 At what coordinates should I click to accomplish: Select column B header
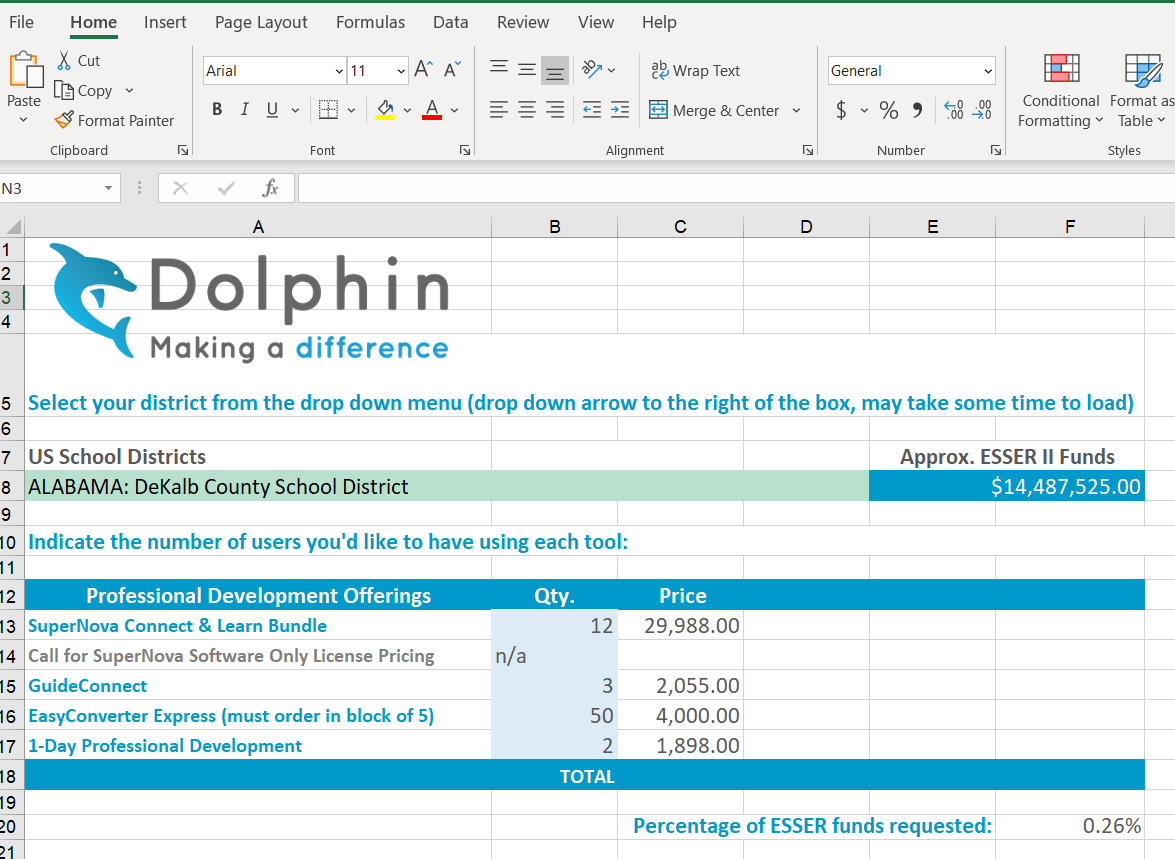click(x=555, y=226)
